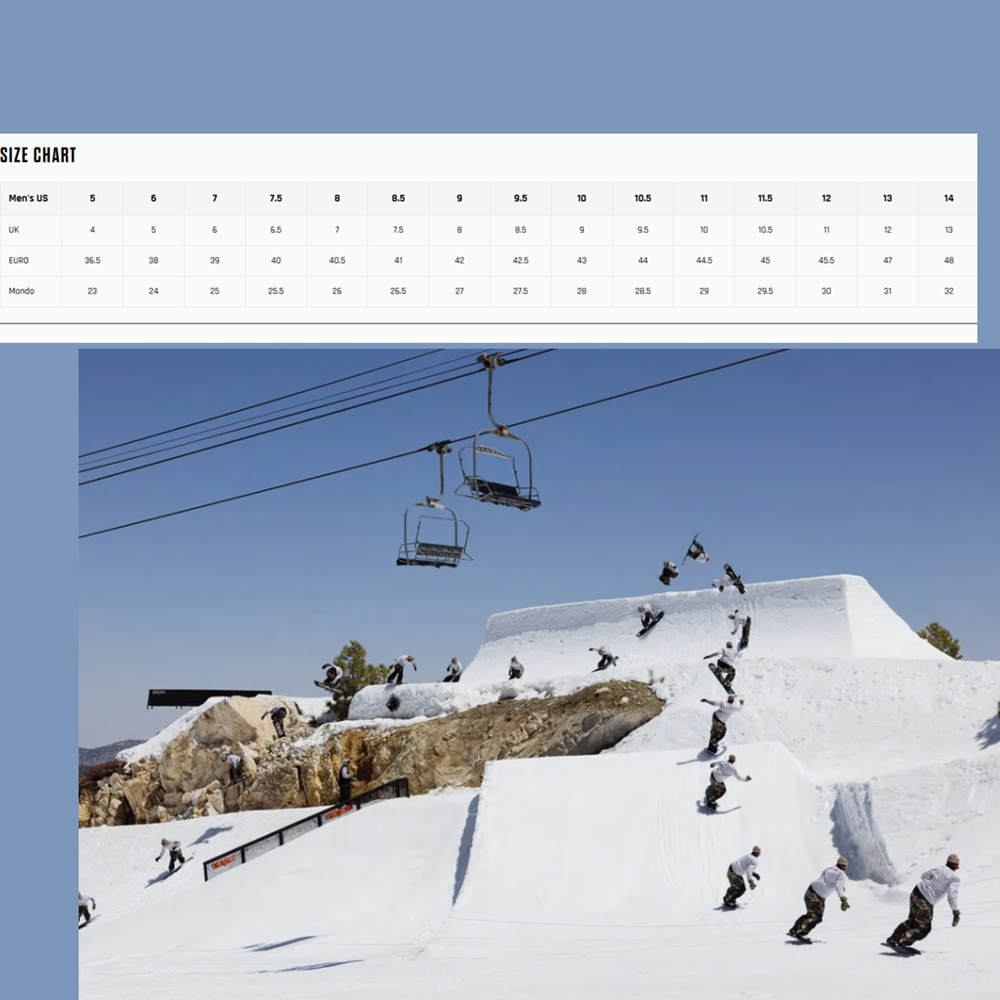
Task: Select Men's US size 9.5 column header
Action: (520, 198)
